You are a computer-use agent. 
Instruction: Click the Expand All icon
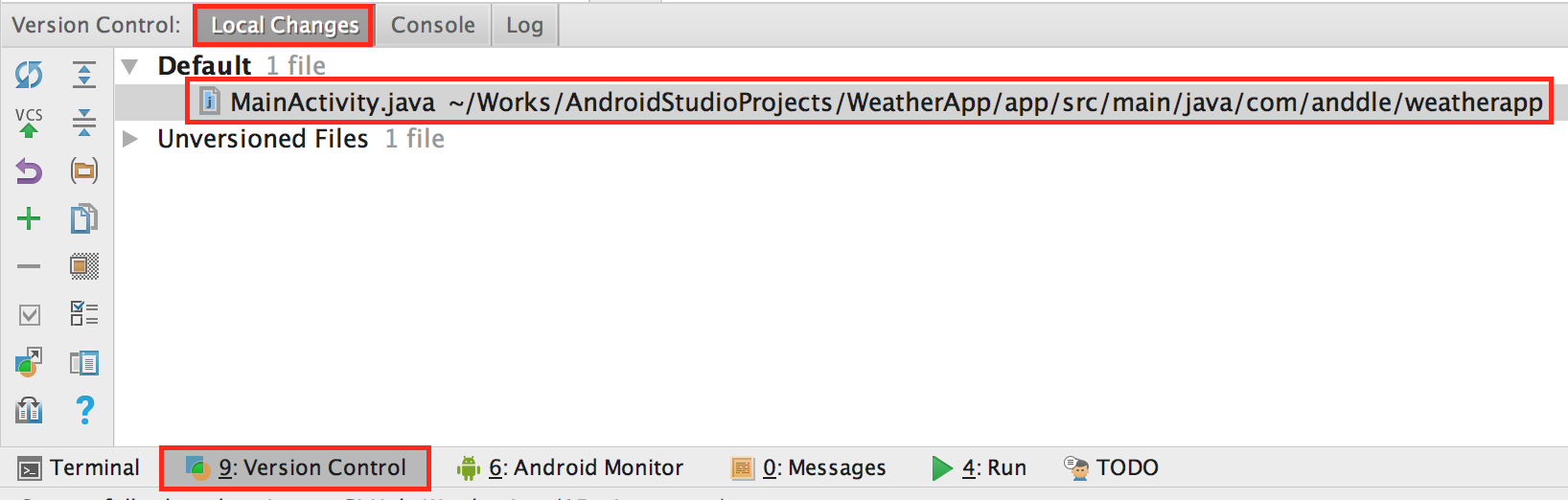[84, 74]
